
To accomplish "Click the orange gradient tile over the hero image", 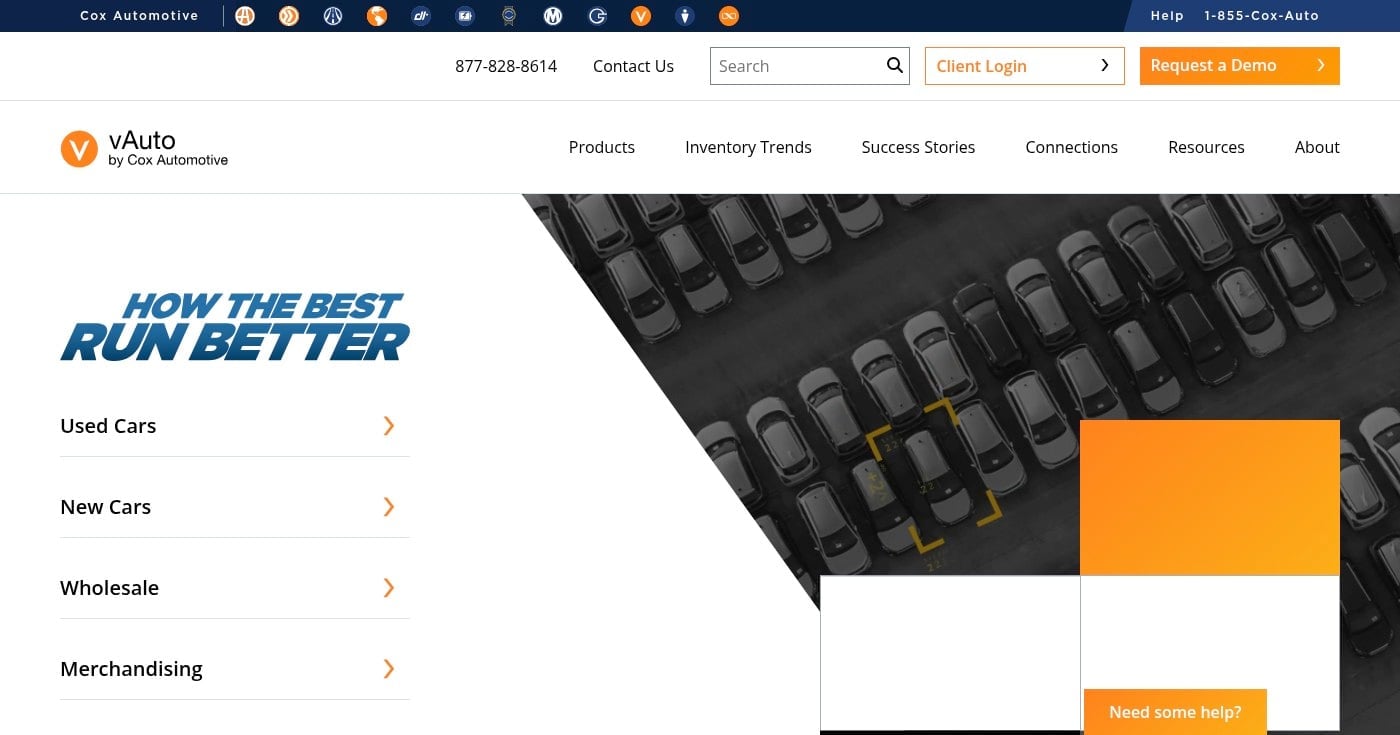I will click(1210, 498).
